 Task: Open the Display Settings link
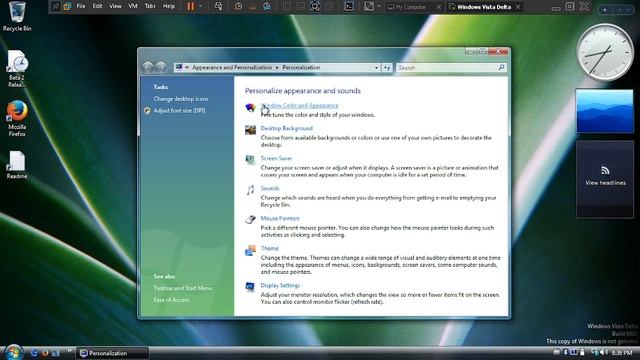point(280,285)
